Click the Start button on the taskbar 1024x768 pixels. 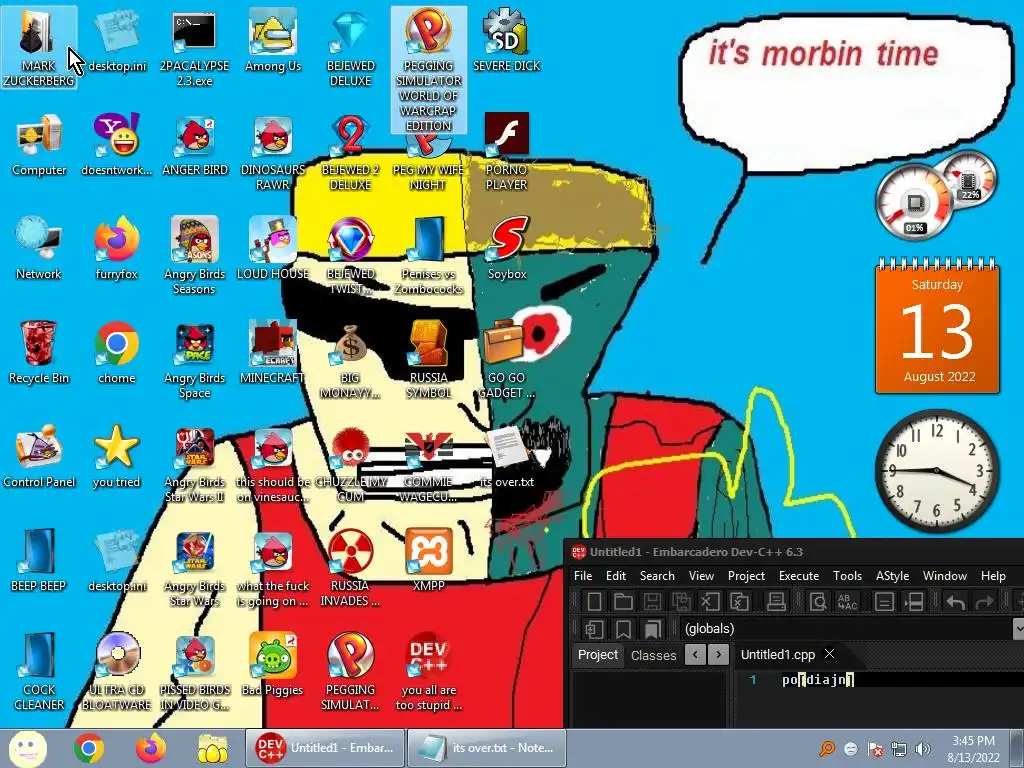(x=27, y=748)
